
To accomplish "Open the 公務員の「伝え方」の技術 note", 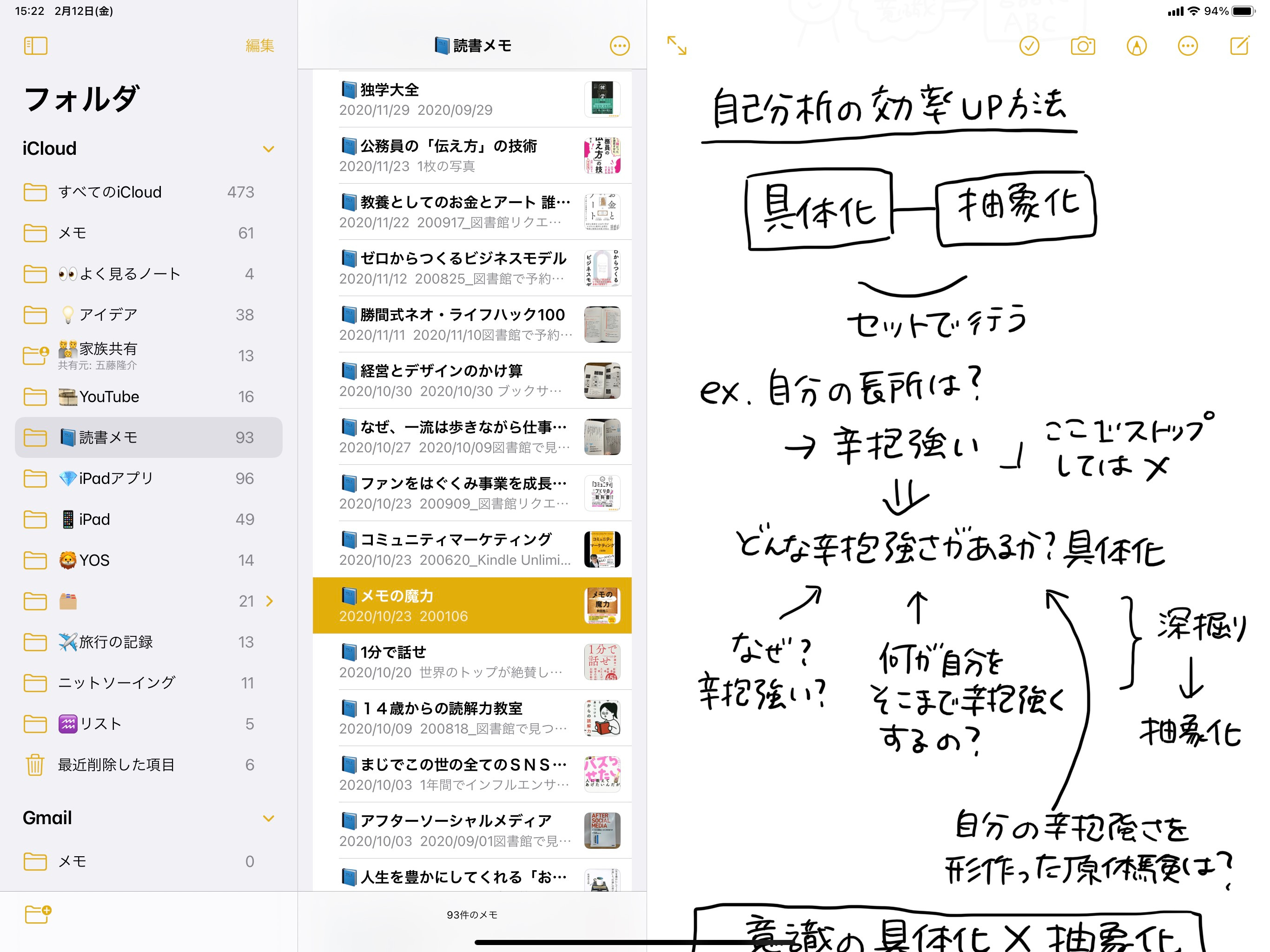I will 472,156.
